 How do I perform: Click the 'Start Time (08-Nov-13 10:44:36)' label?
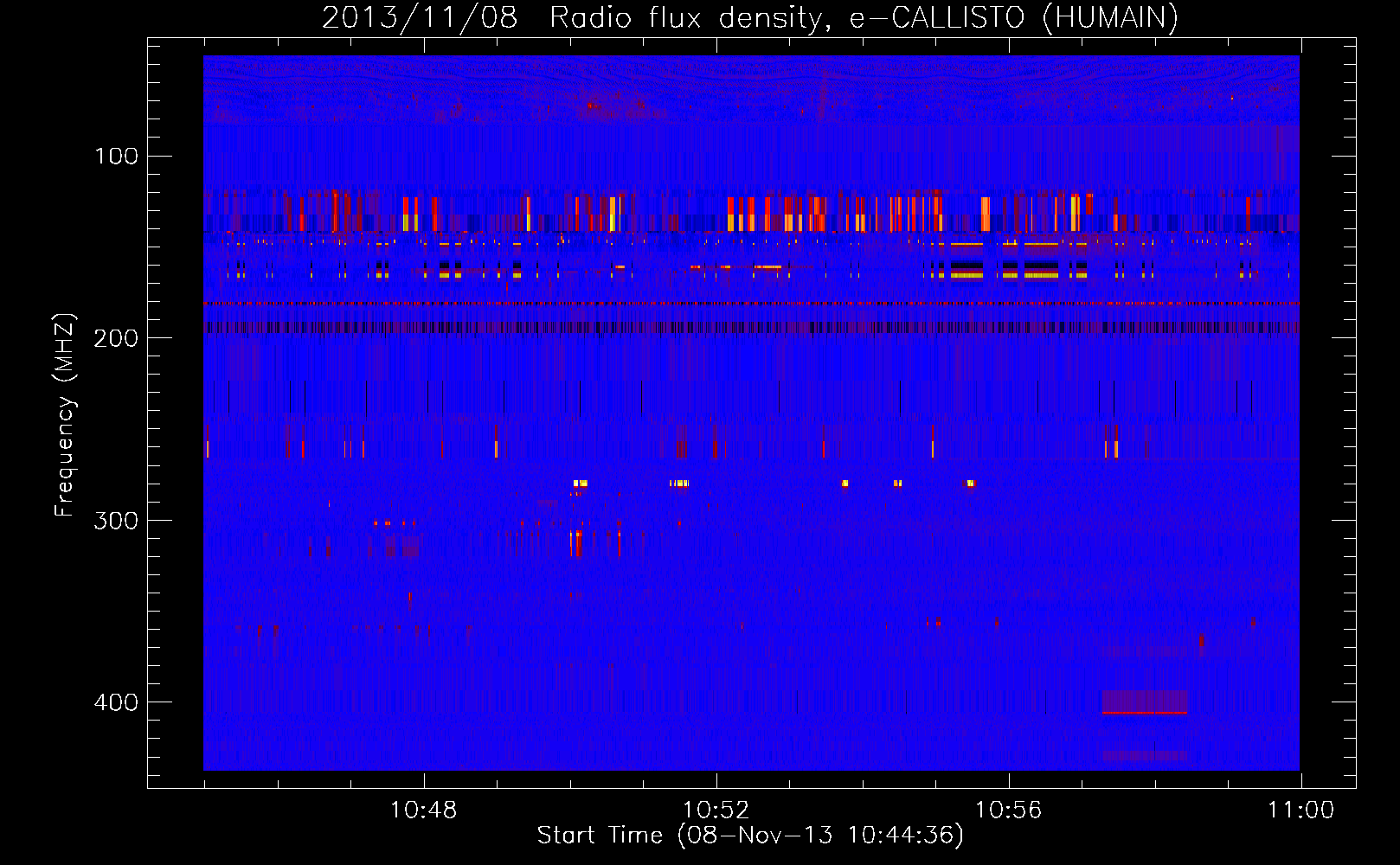pyautogui.click(x=750, y=836)
